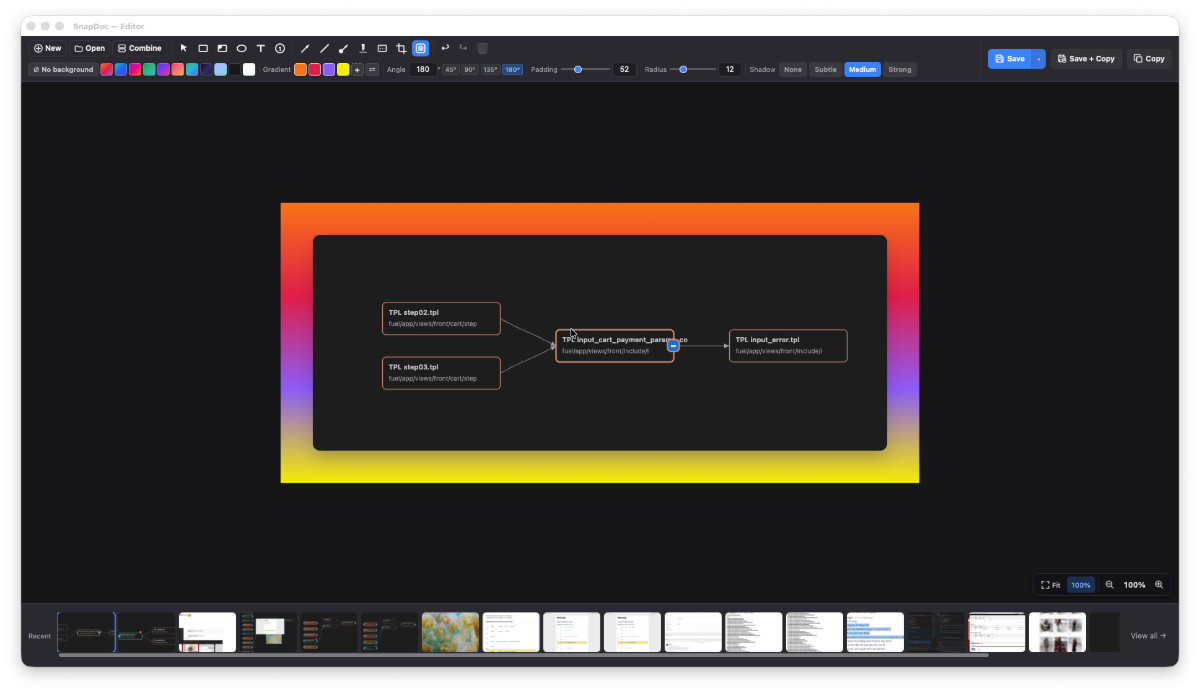Viewport: 1200px width, 693px height.
Task: Set shadow to Medium
Action: coord(863,69)
